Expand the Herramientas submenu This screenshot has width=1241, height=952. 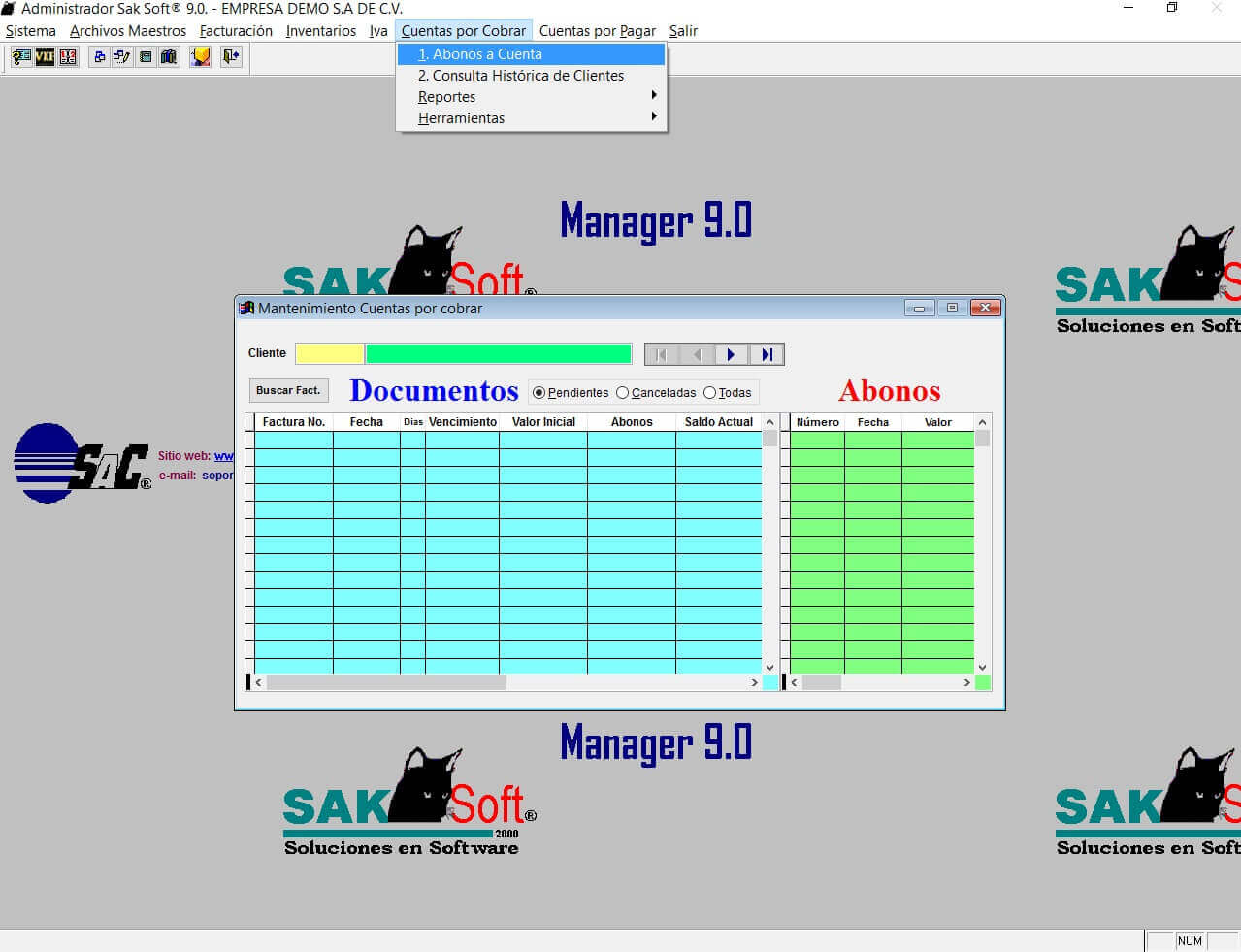pos(532,118)
